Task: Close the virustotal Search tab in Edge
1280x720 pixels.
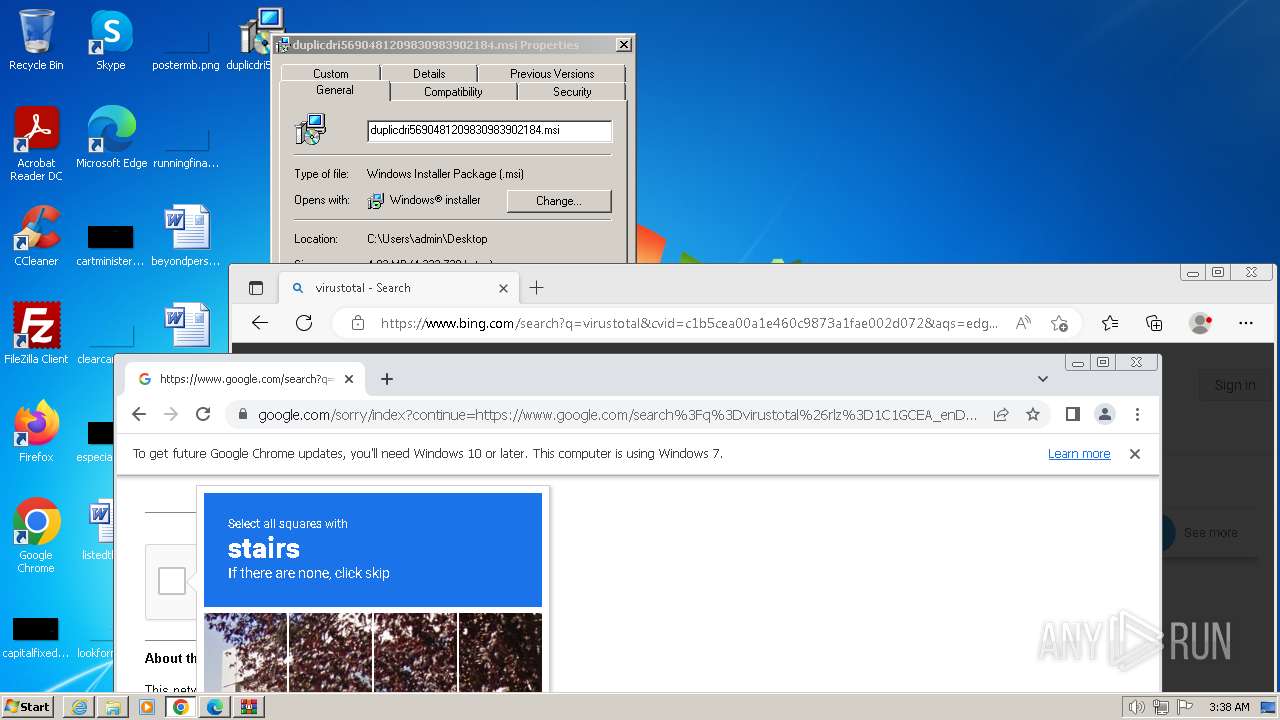Action: [x=503, y=288]
